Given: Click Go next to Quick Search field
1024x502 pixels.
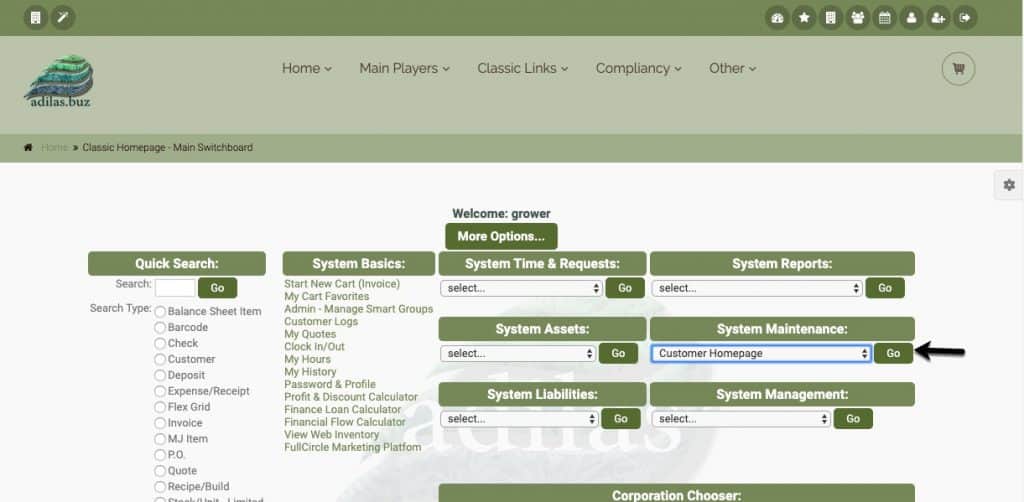Looking at the screenshot, I should [x=217, y=288].
